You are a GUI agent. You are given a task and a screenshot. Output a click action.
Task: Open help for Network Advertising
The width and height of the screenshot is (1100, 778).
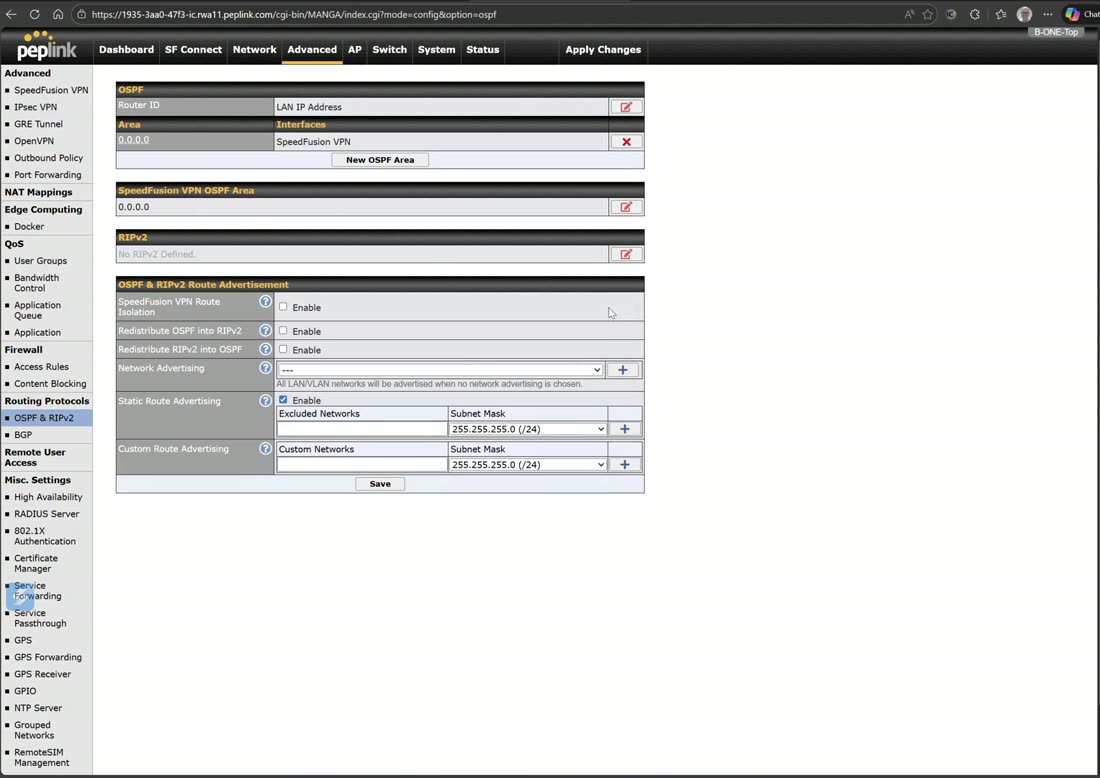click(x=265, y=368)
